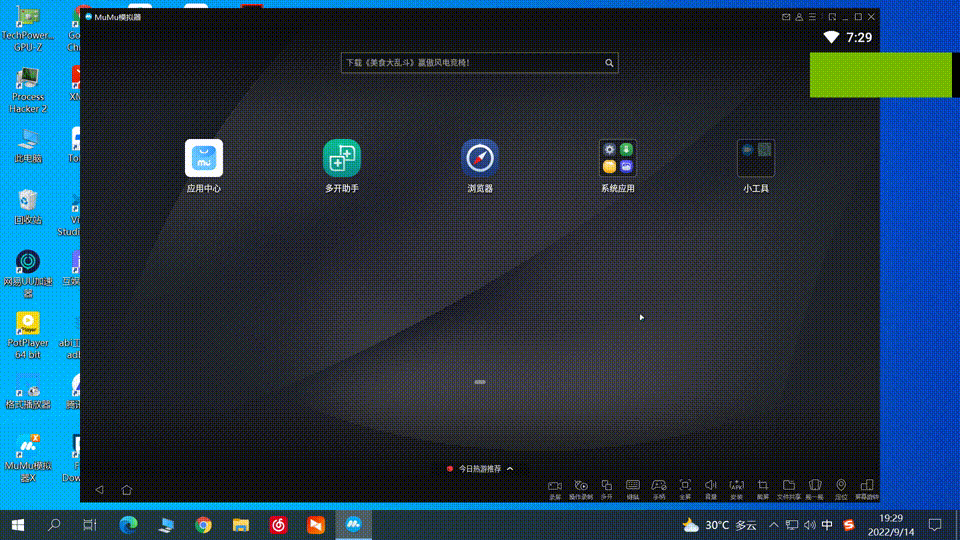
Task: Select the TechPowerUp GPU-Z desktop icon
Action: pyautogui.click(x=28, y=29)
